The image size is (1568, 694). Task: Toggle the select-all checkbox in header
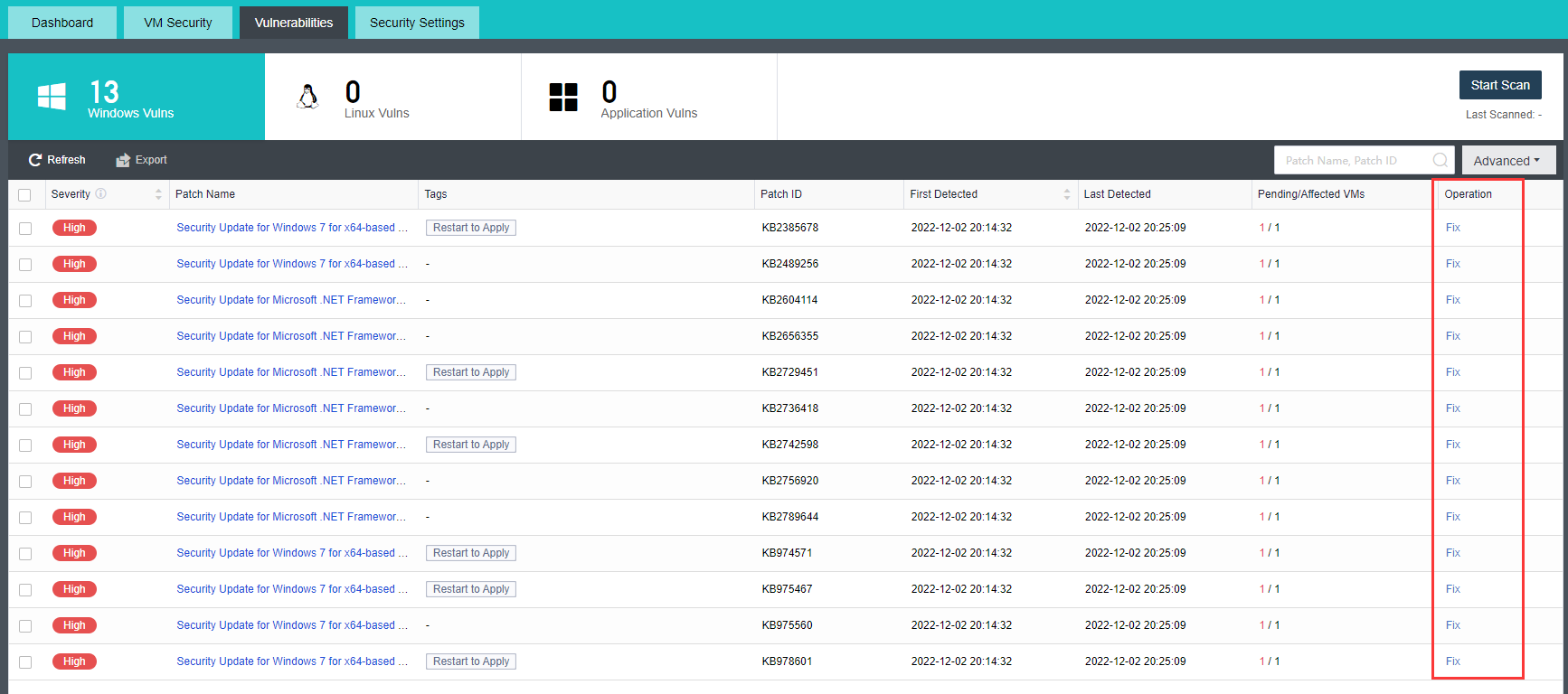(x=24, y=195)
